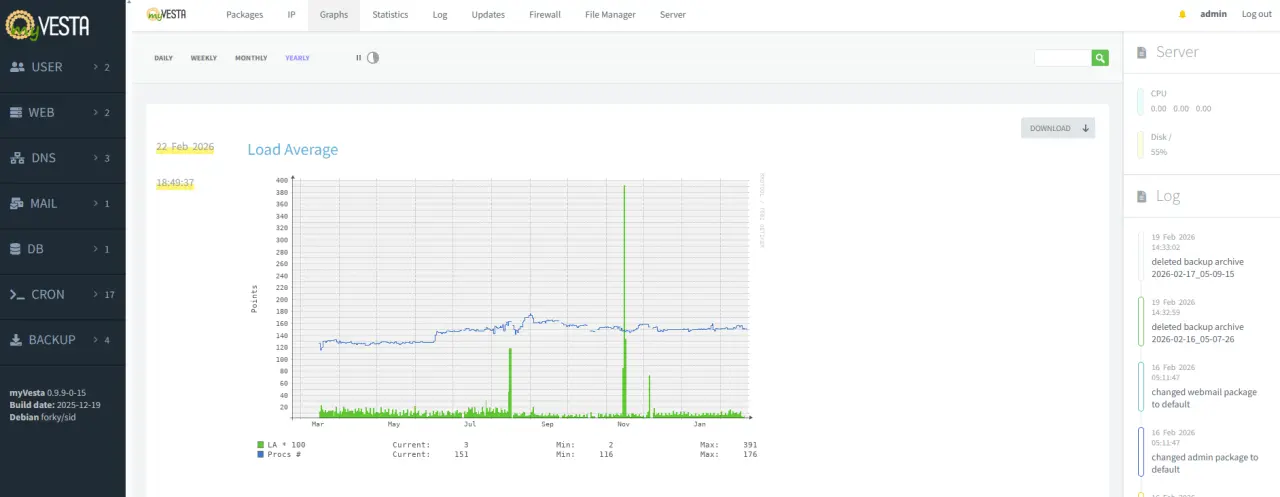Click into the search input field
This screenshot has height=497, width=1280.
tap(1063, 58)
